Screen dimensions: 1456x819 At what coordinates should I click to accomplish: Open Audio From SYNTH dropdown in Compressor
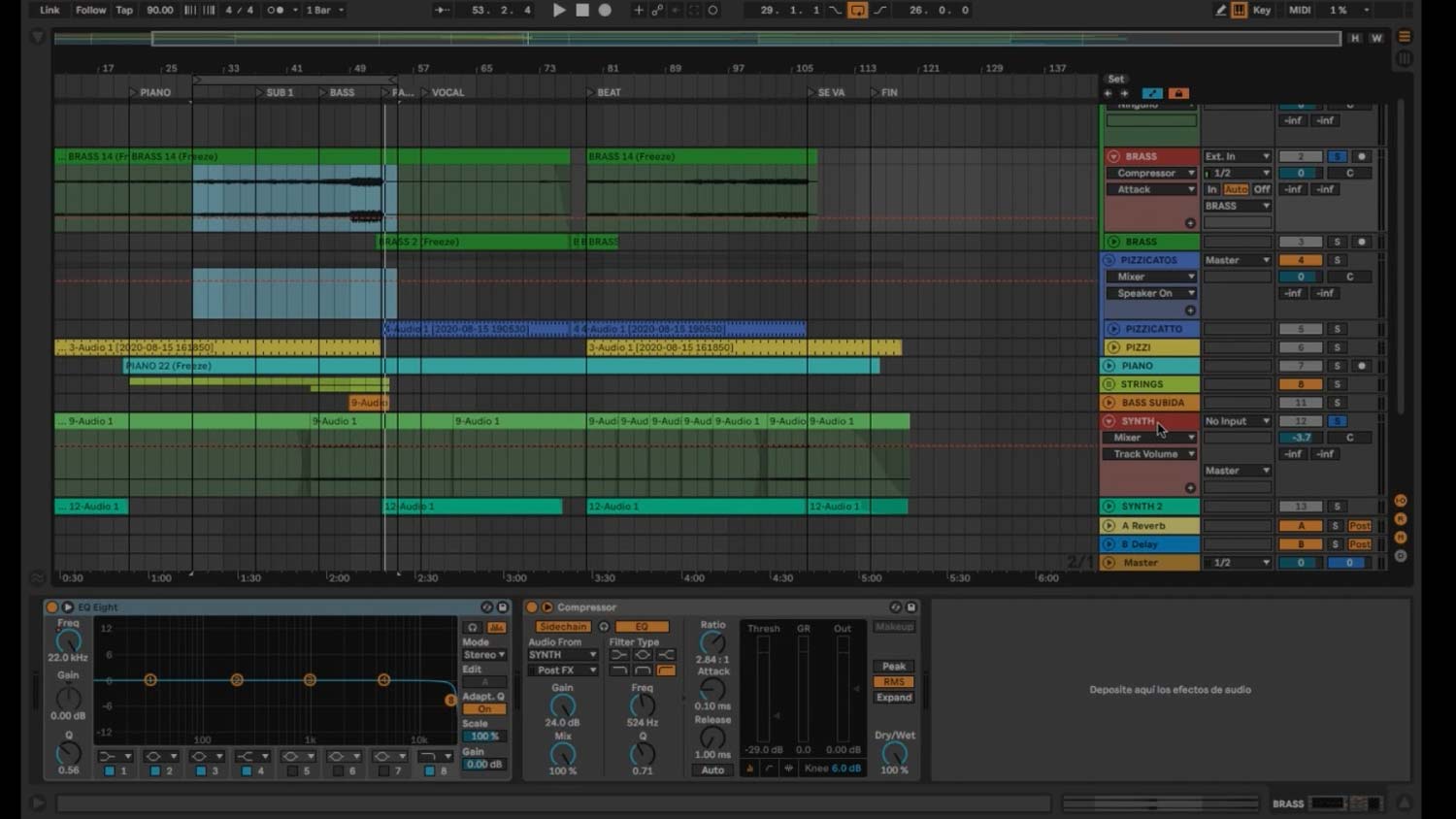[563, 655]
